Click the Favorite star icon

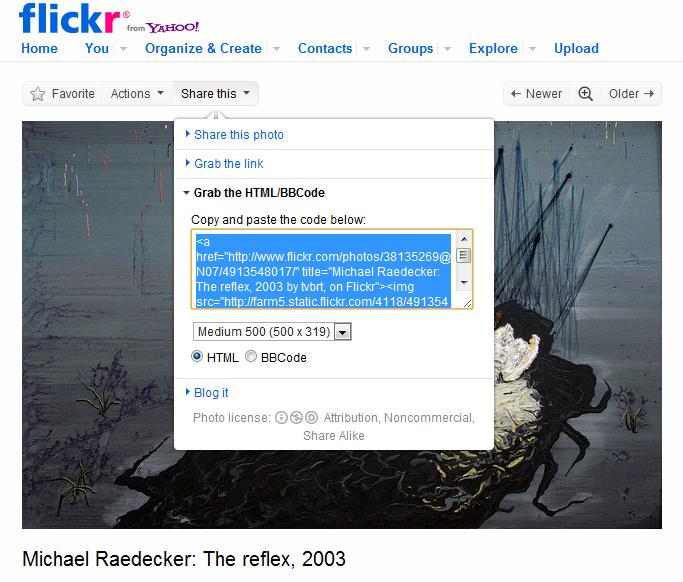[x=38, y=94]
